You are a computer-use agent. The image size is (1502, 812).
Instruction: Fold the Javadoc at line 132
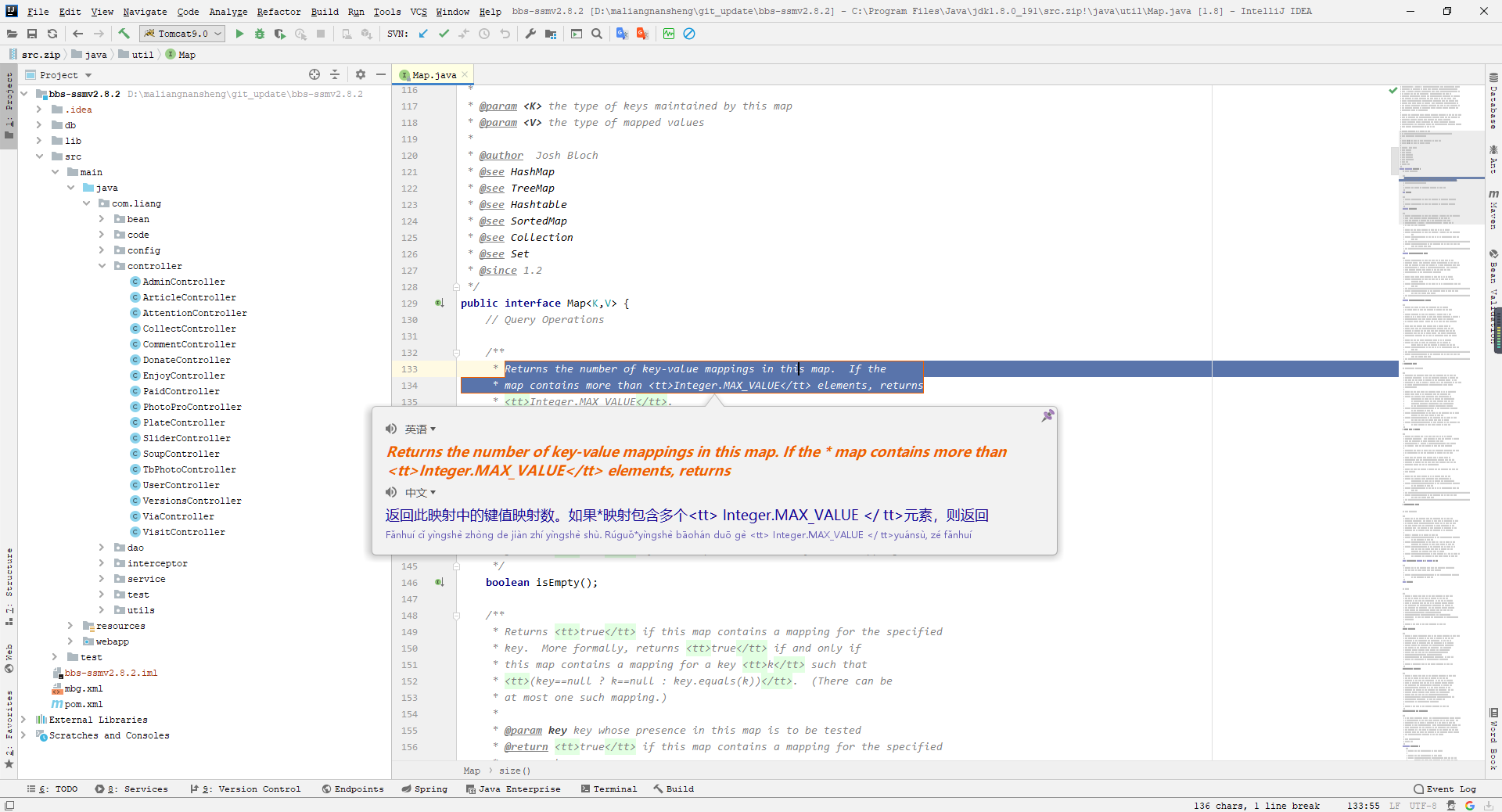point(456,353)
